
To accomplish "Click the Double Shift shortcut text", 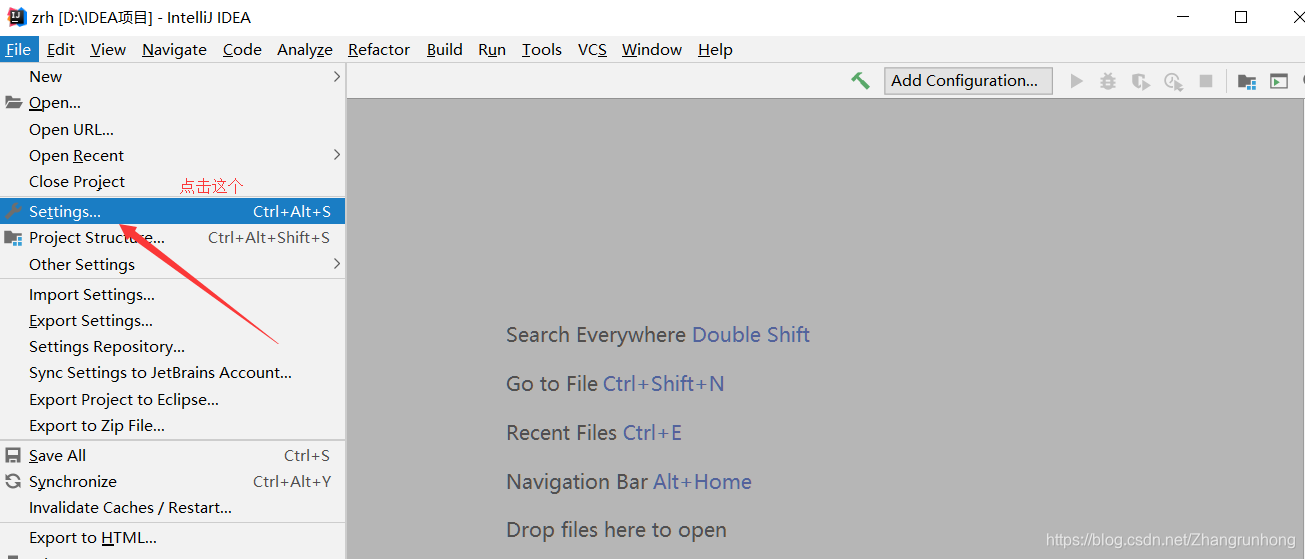I will pyautogui.click(x=751, y=335).
